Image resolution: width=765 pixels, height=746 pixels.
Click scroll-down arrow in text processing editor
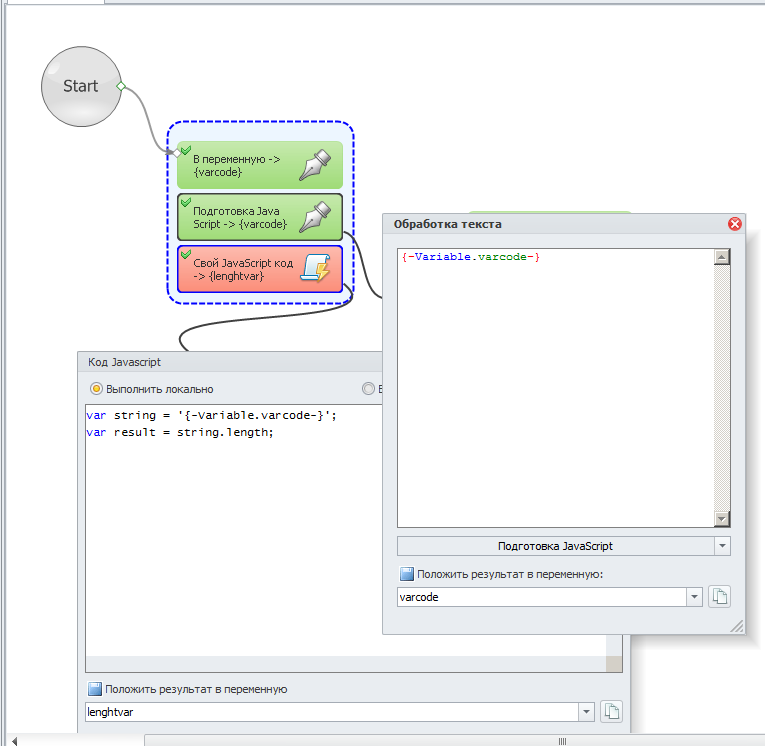722,519
